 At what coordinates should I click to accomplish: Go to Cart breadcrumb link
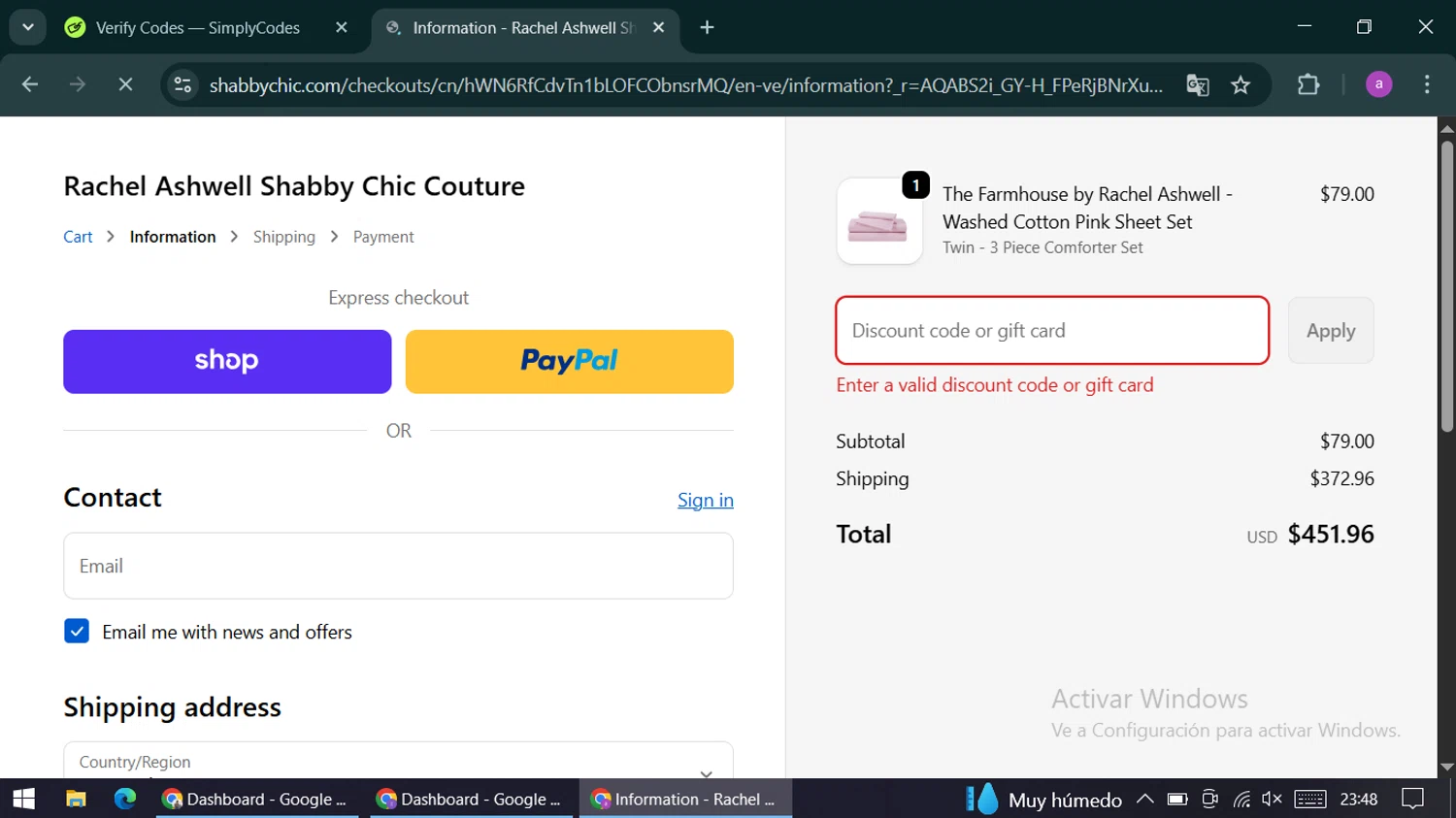[78, 237]
